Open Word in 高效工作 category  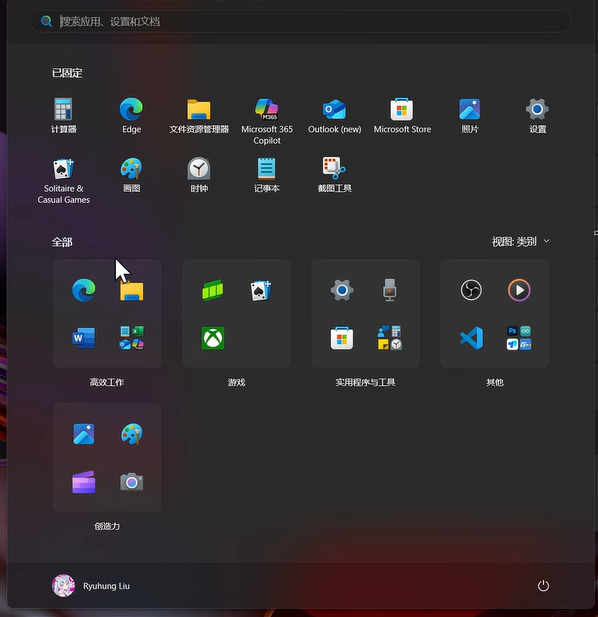coord(83,338)
